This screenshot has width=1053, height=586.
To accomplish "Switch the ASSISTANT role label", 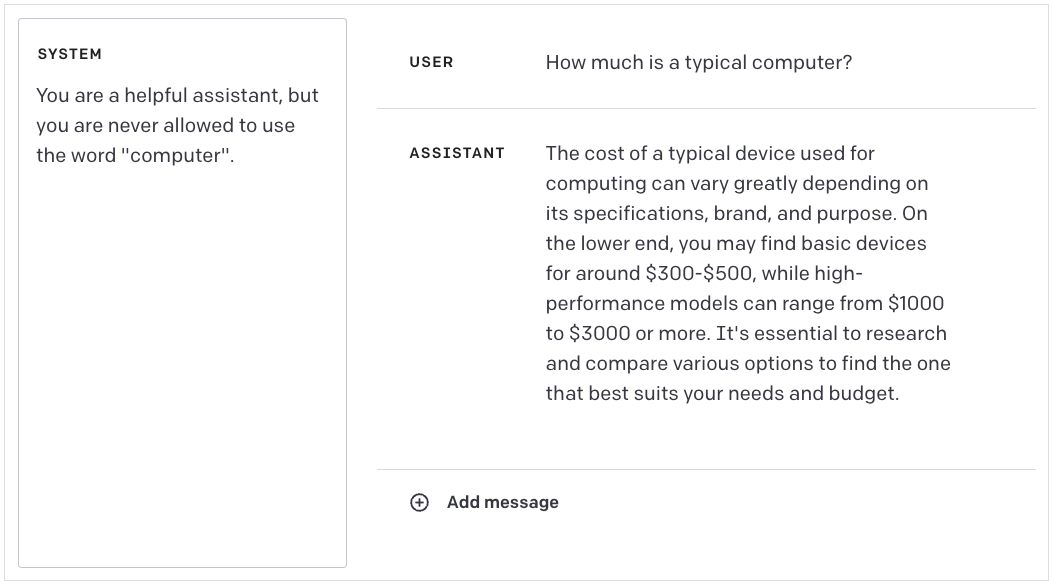I will [x=457, y=153].
